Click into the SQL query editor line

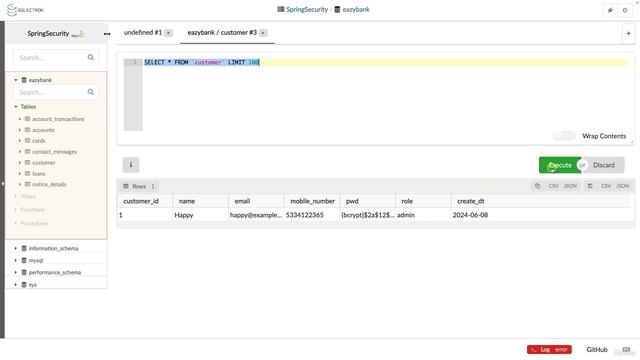click(x=386, y=62)
